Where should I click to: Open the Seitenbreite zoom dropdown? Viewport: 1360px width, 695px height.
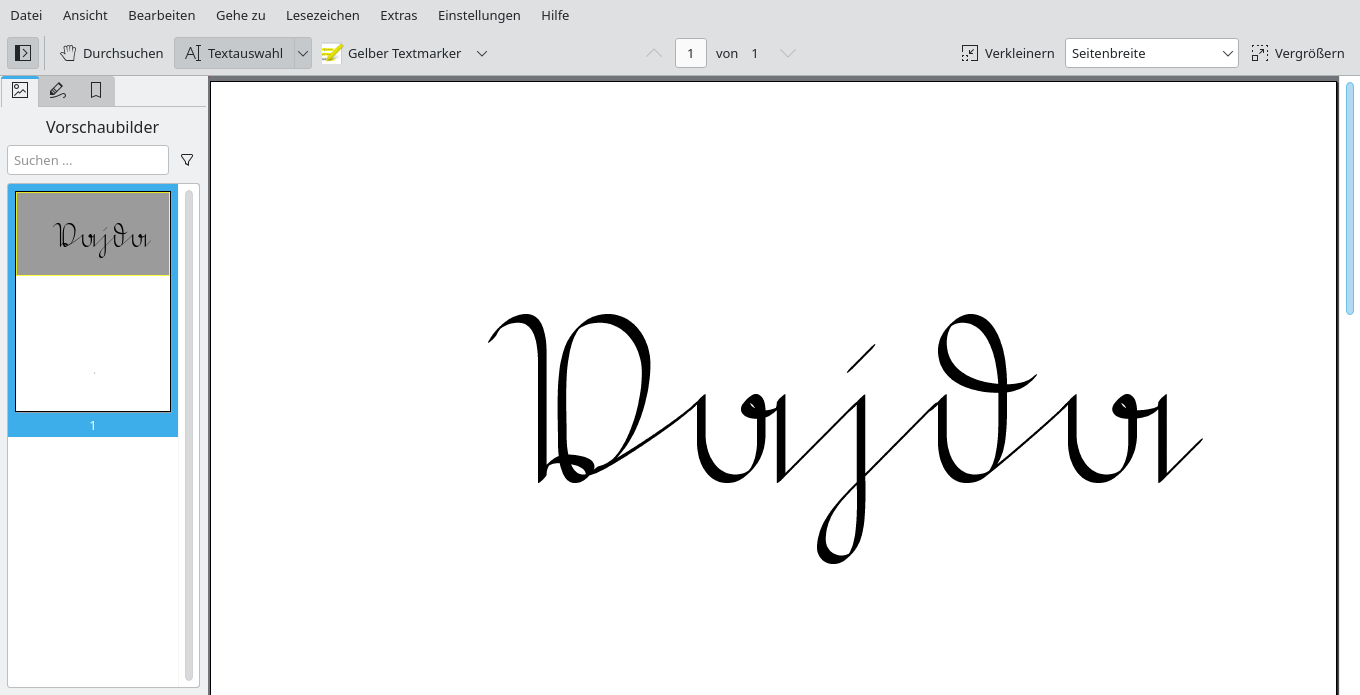click(1151, 53)
